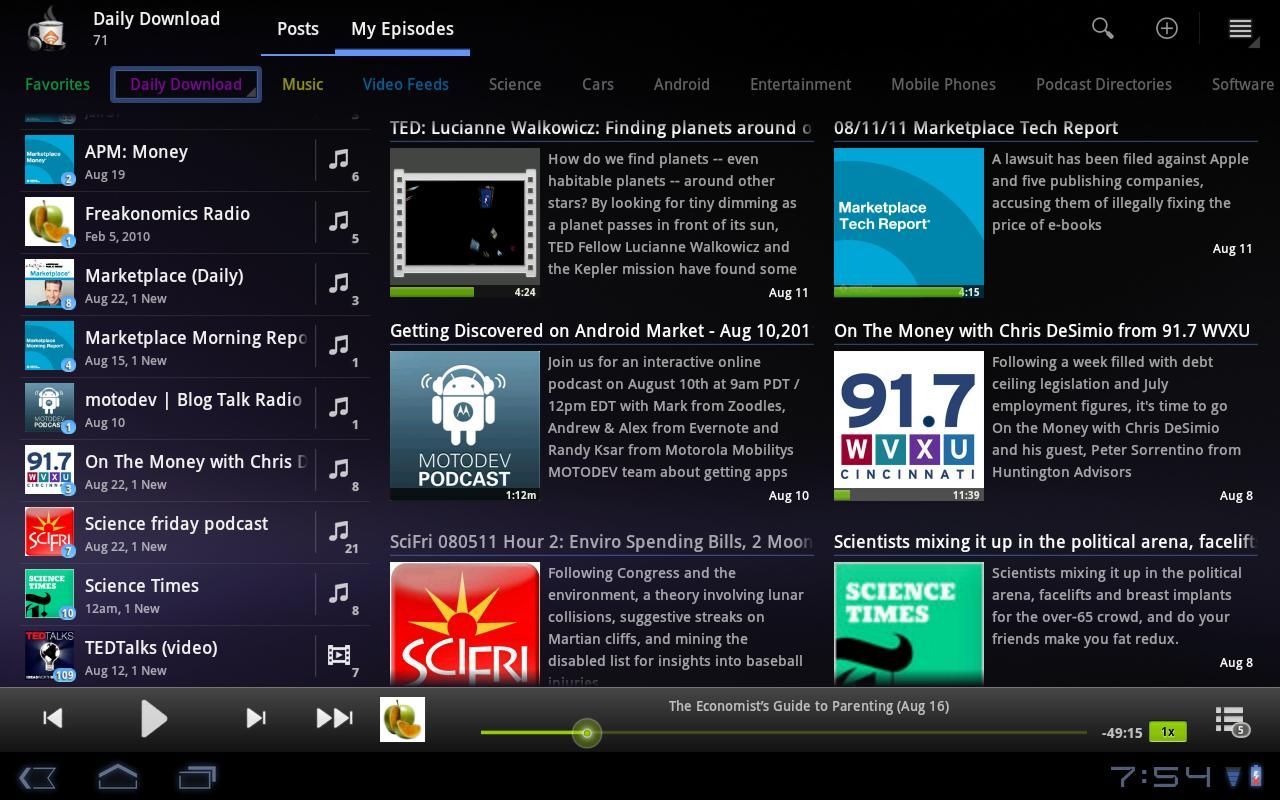
Task: Switch to the My Episodes tab
Action: click(x=402, y=28)
